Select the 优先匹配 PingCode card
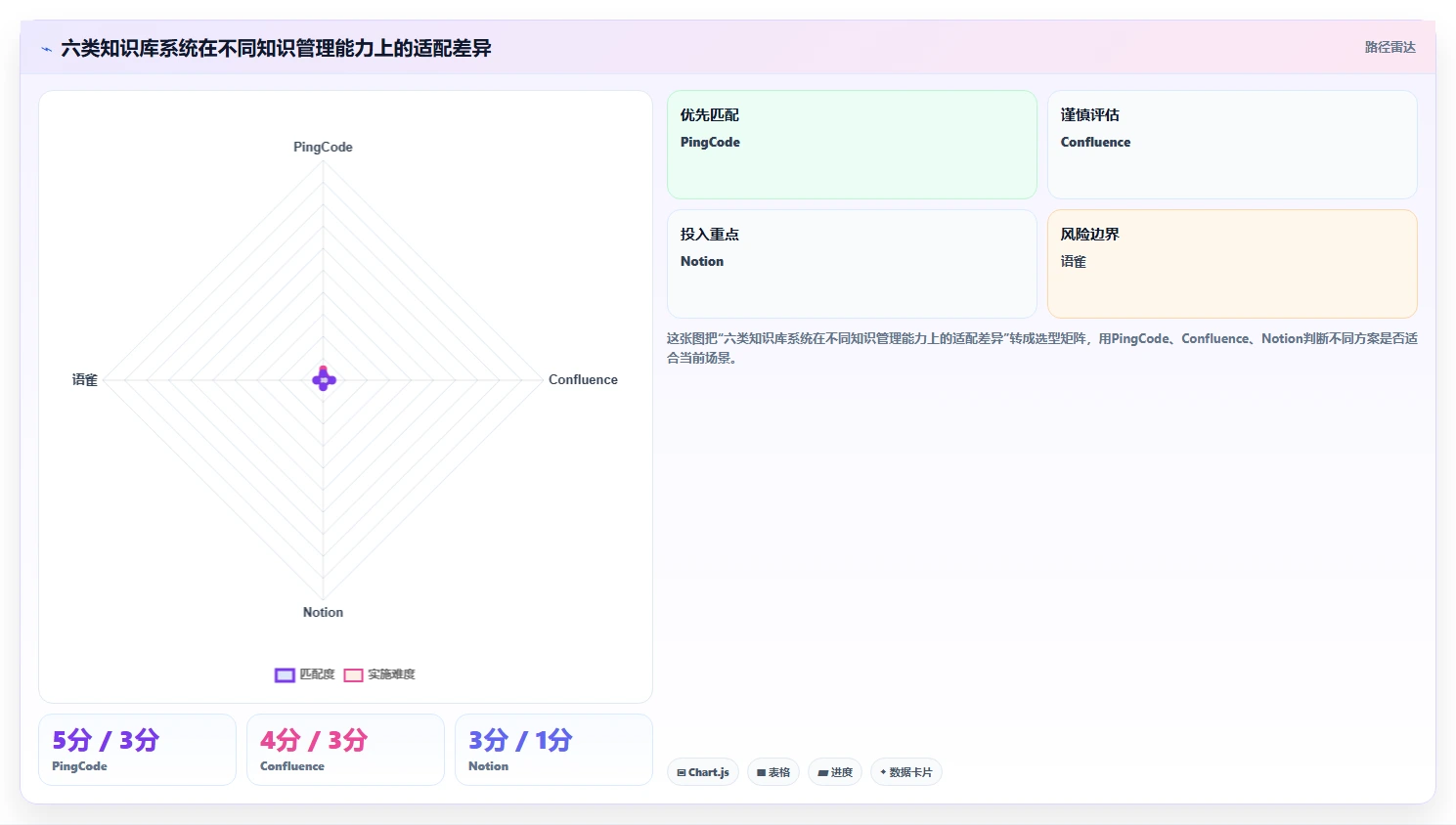 (852, 145)
